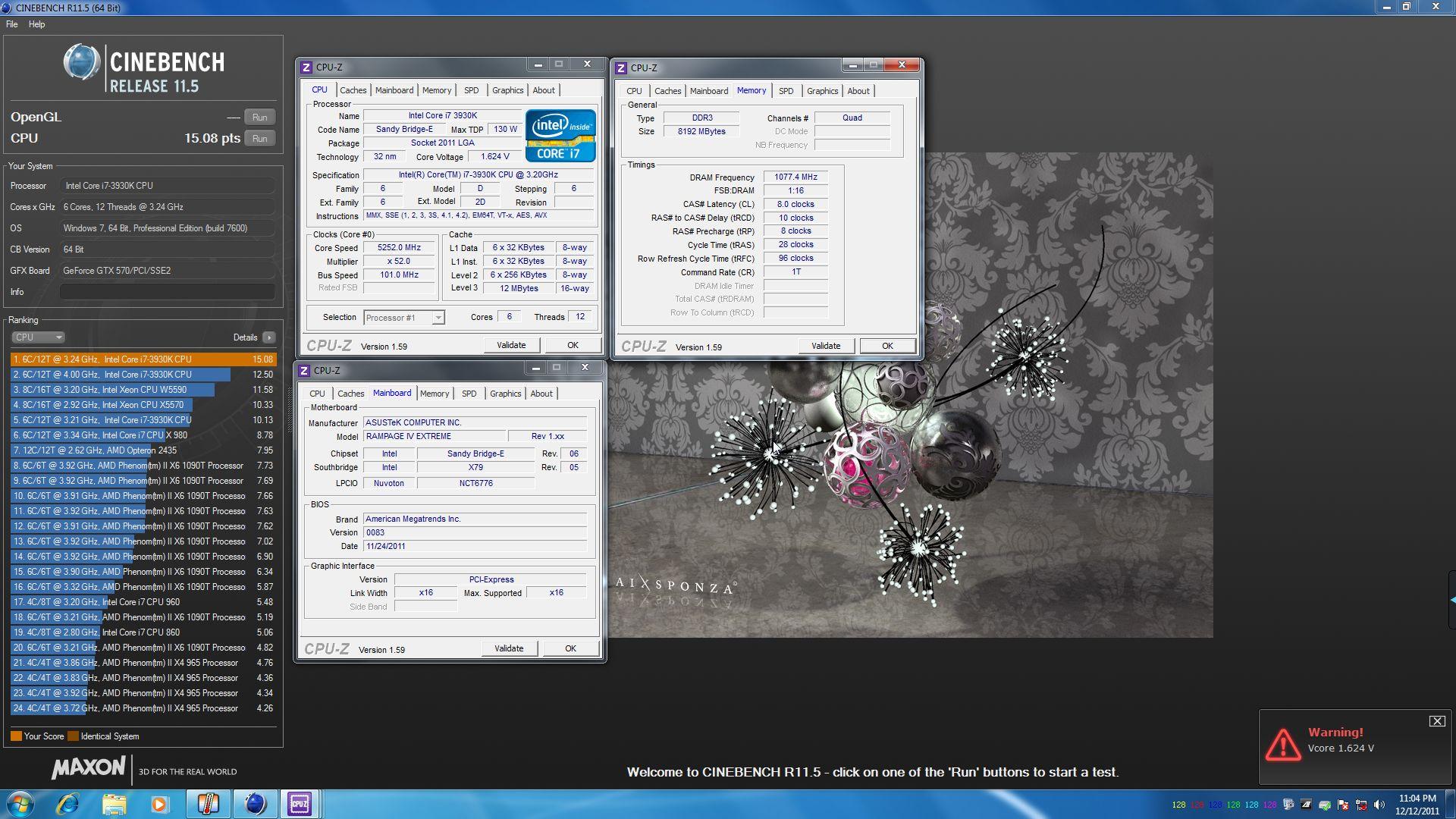
Task: Click the Intel Core i7 logo badge
Action: [x=561, y=136]
